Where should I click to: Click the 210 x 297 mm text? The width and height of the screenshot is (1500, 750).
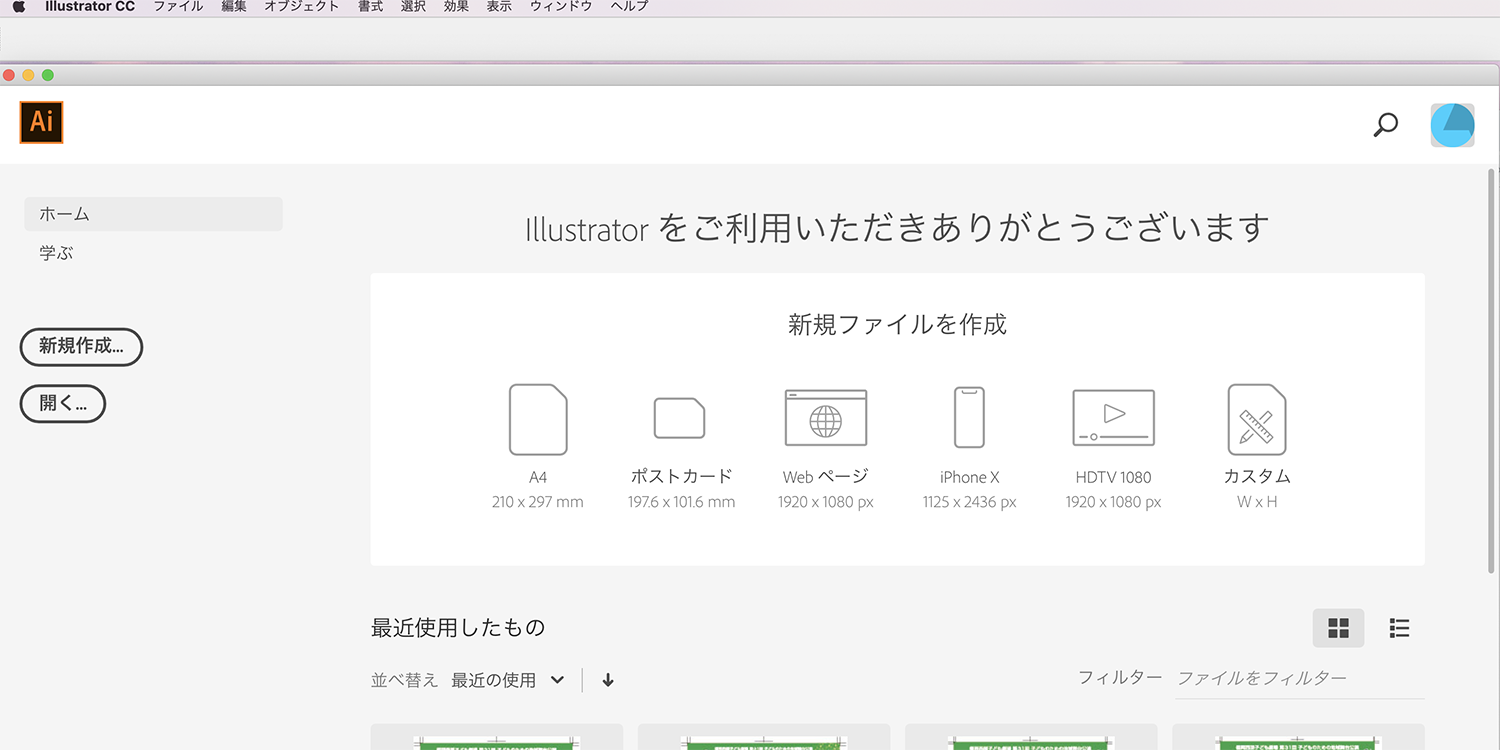(x=538, y=502)
